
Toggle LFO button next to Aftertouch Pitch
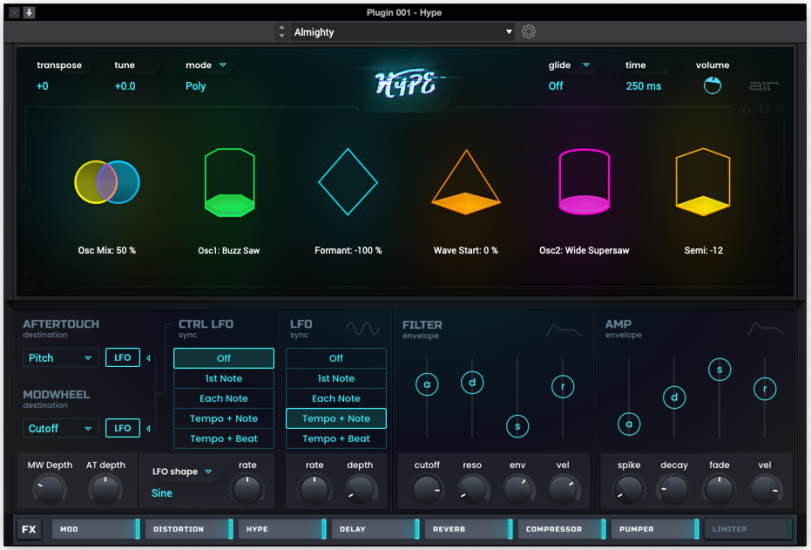[122, 358]
